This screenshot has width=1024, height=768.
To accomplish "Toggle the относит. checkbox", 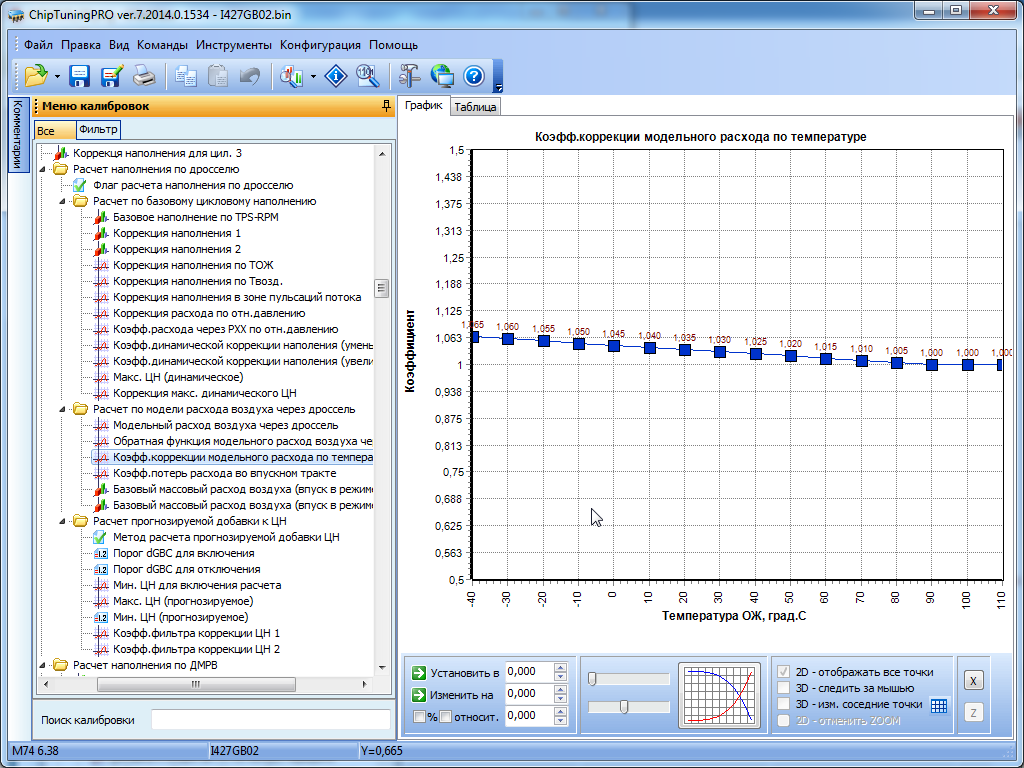I will [446, 716].
